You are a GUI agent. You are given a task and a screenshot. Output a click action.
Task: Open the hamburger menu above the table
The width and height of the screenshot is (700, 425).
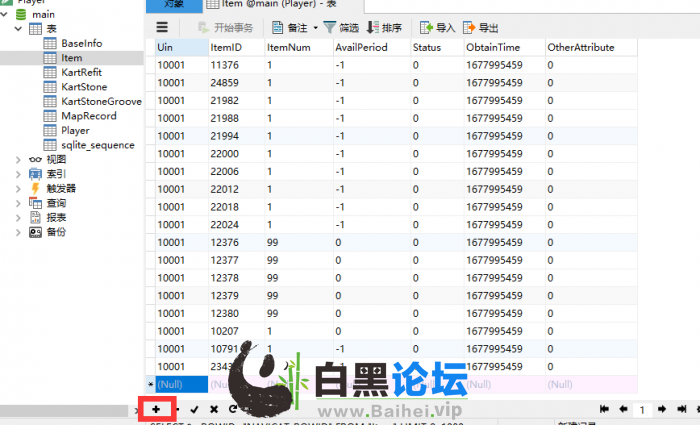point(162,28)
